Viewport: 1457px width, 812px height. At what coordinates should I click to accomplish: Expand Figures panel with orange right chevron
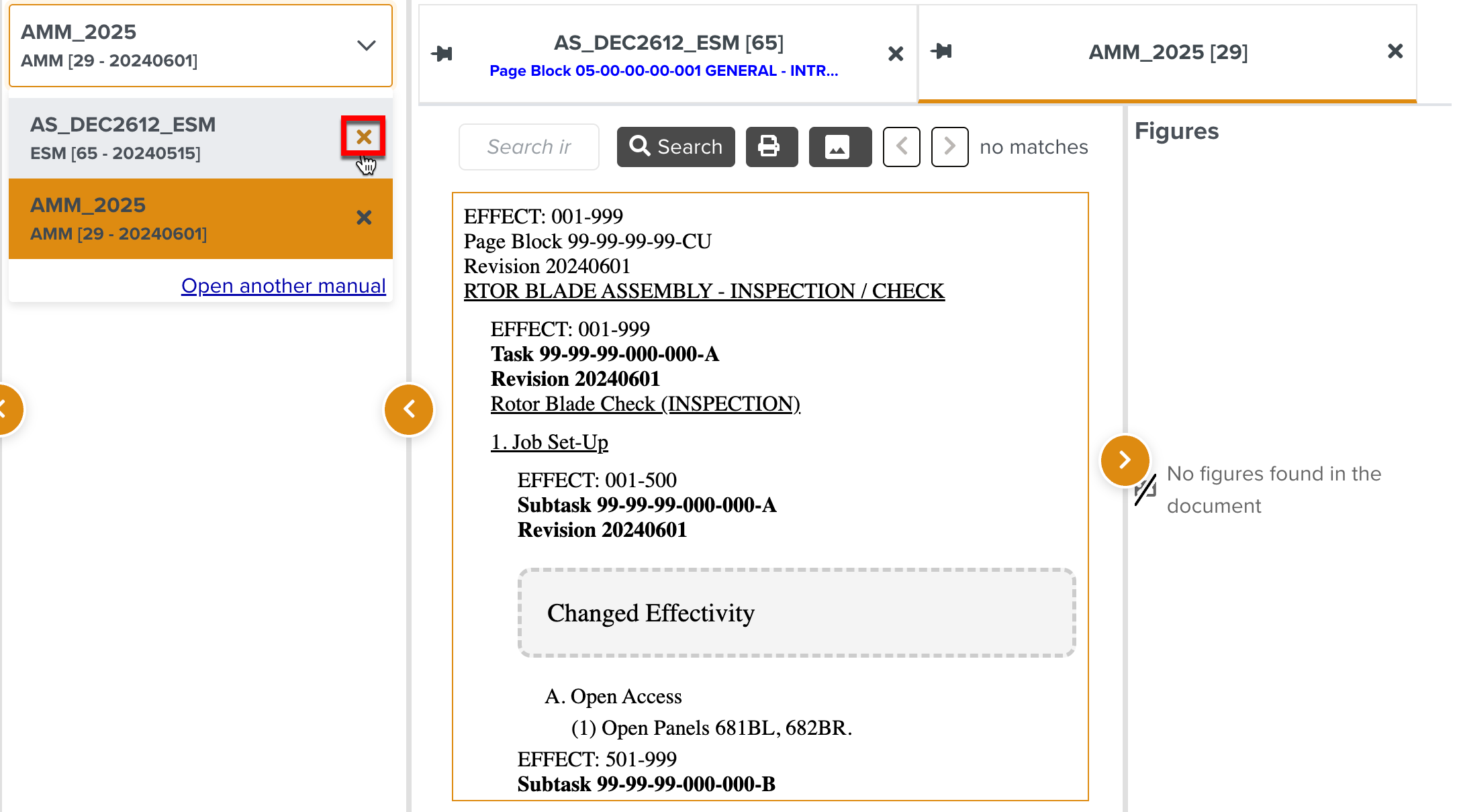click(x=1125, y=460)
